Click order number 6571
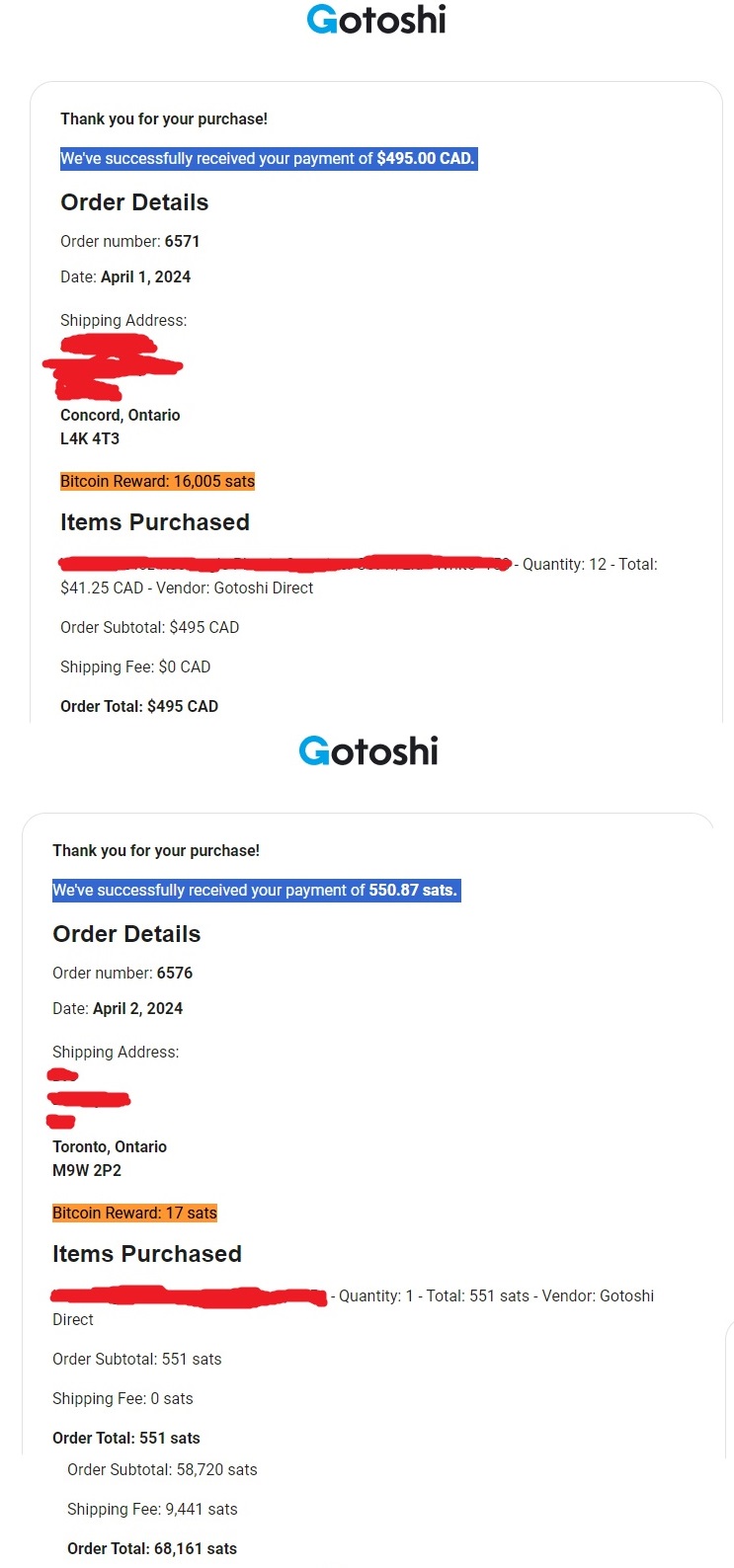 click(182, 241)
